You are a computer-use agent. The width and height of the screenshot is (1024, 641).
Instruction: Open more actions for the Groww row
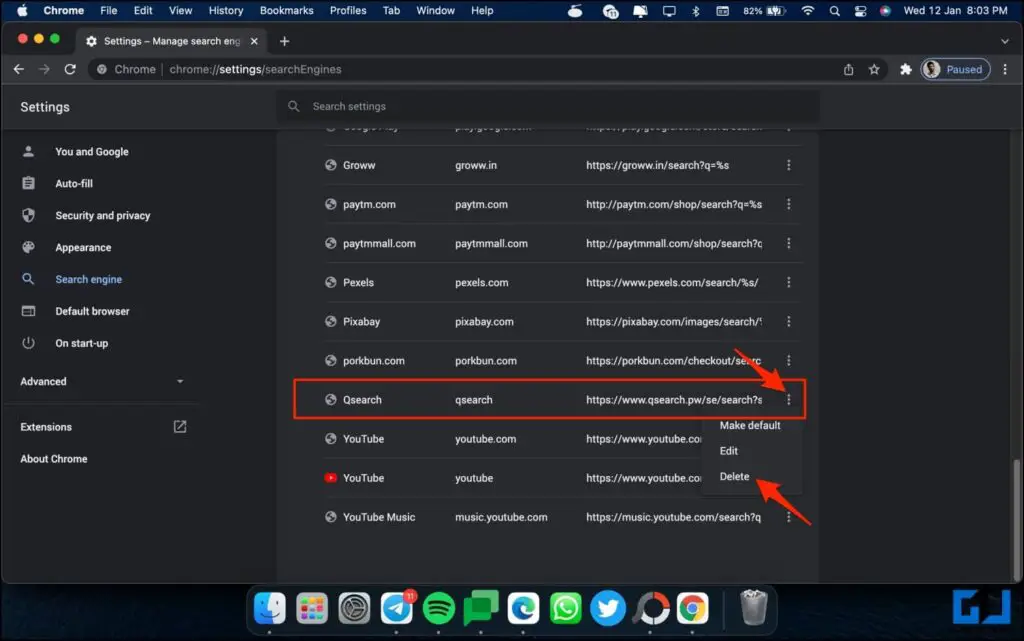(x=788, y=165)
